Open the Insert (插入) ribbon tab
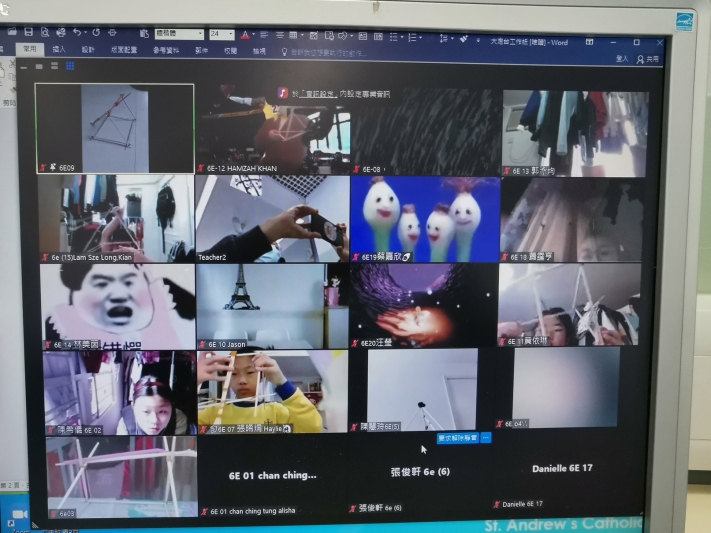 coord(59,49)
